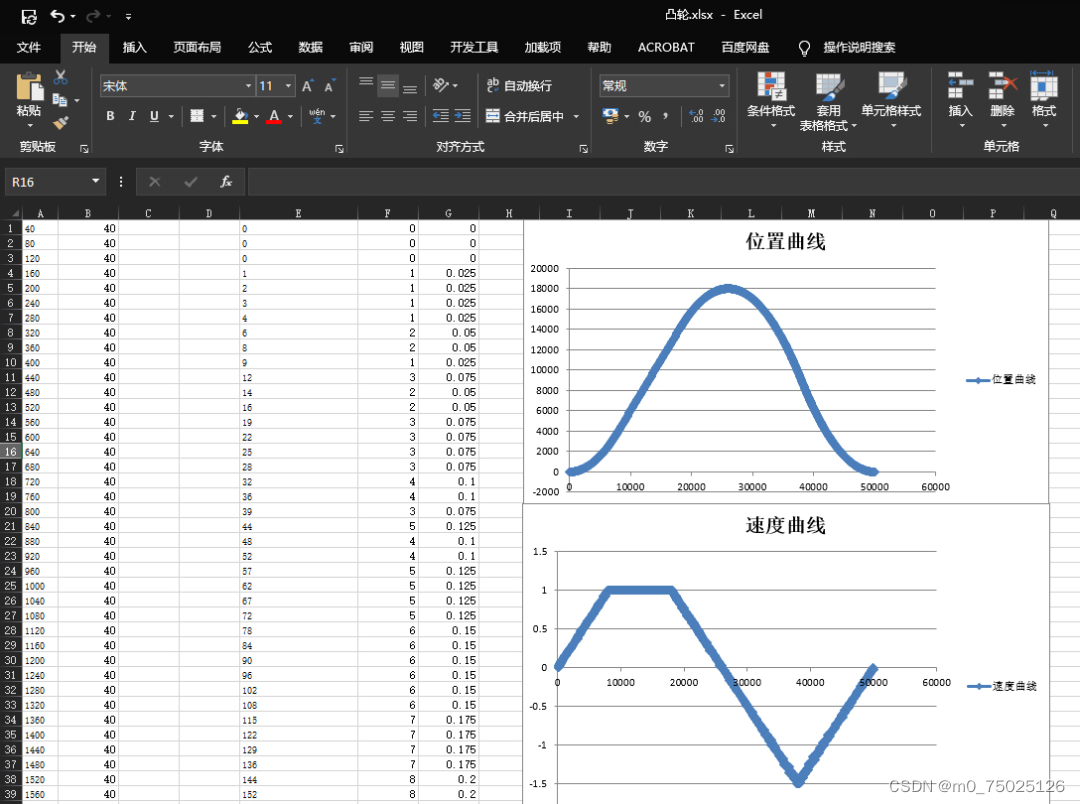Open the font group dialog launcher
Screen dimensions: 1080x804
coord(340,148)
